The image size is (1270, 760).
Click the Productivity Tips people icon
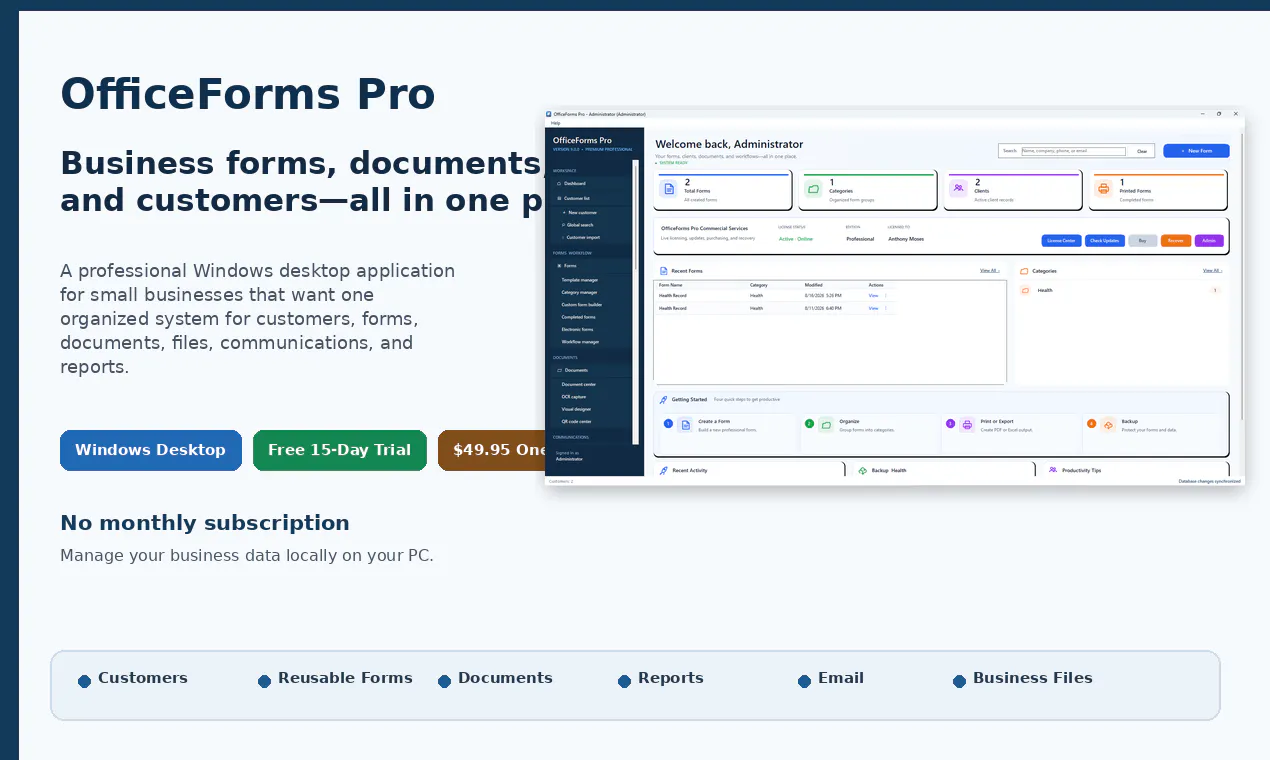pyautogui.click(x=1053, y=470)
